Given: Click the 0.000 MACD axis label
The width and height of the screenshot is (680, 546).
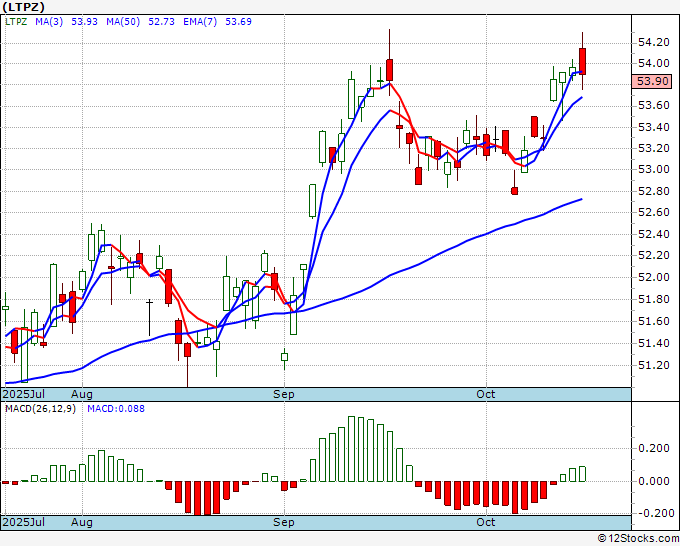Looking at the screenshot, I should point(654,481).
